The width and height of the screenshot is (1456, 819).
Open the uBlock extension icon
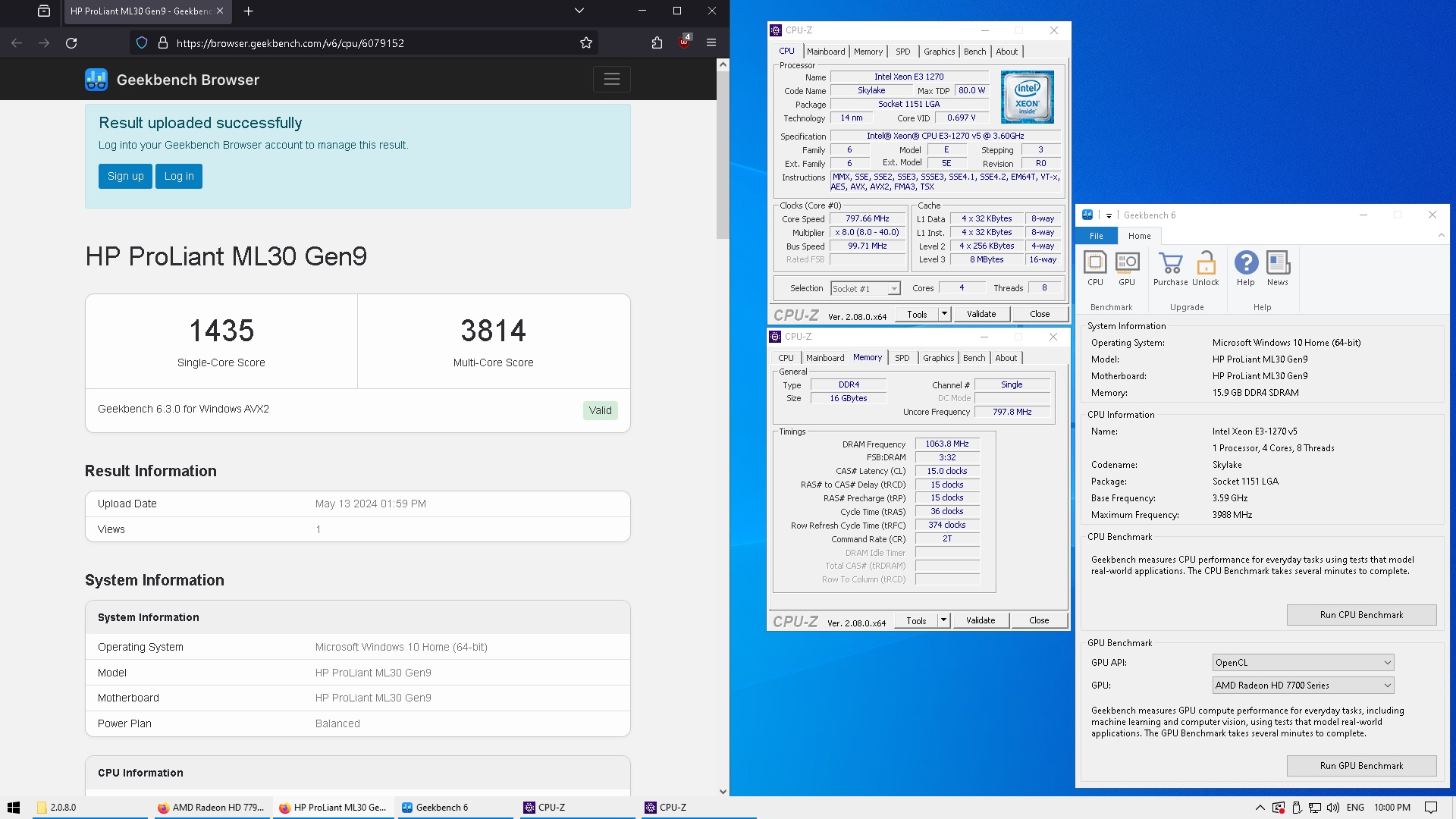(684, 42)
